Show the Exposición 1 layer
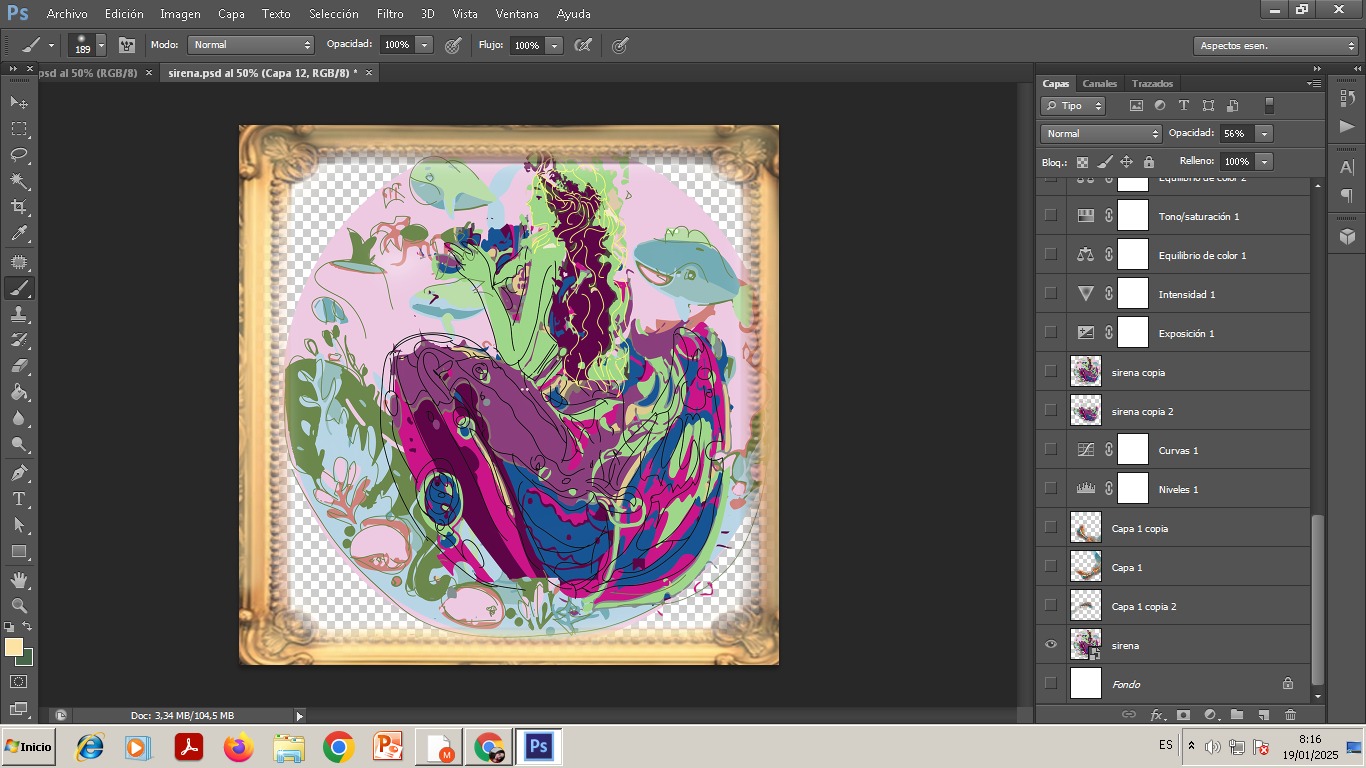This screenshot has height=768, width=1366. click(1050, 333)
